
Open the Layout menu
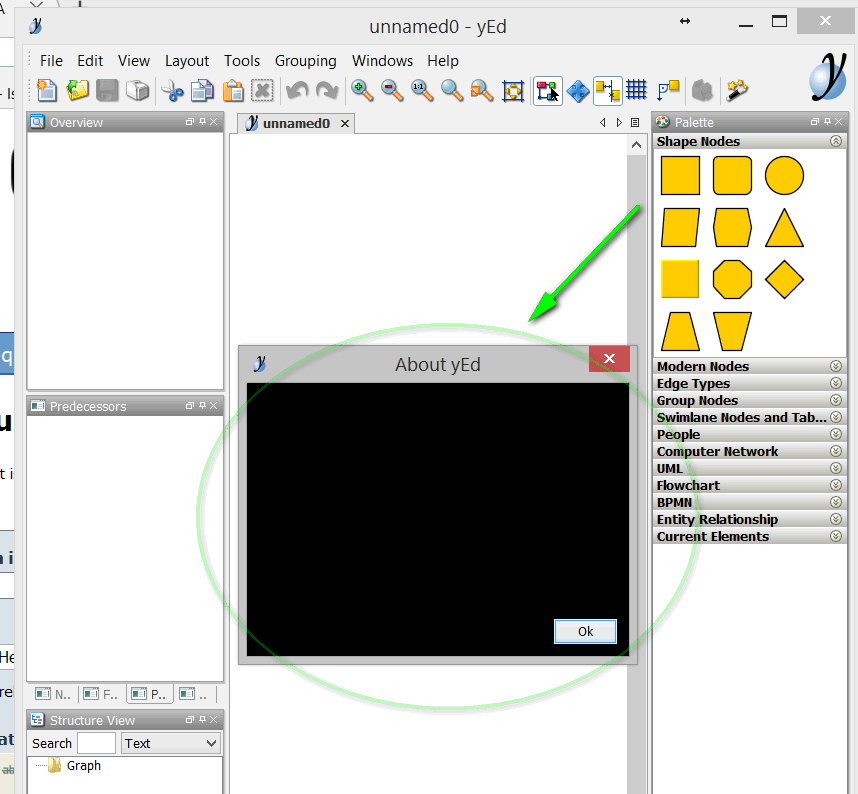[x=187, y=61]
